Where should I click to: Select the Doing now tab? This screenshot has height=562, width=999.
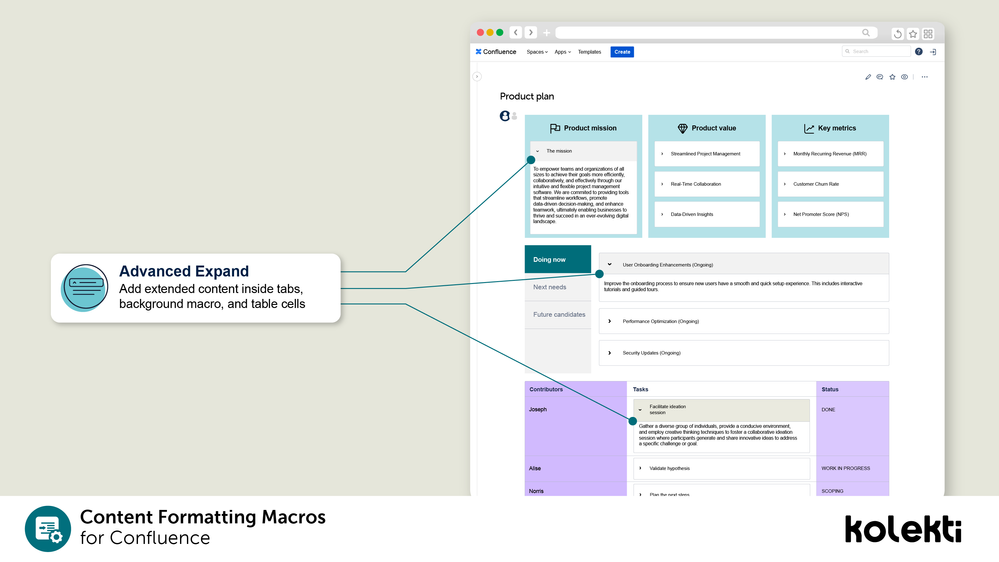pos(557,259)
